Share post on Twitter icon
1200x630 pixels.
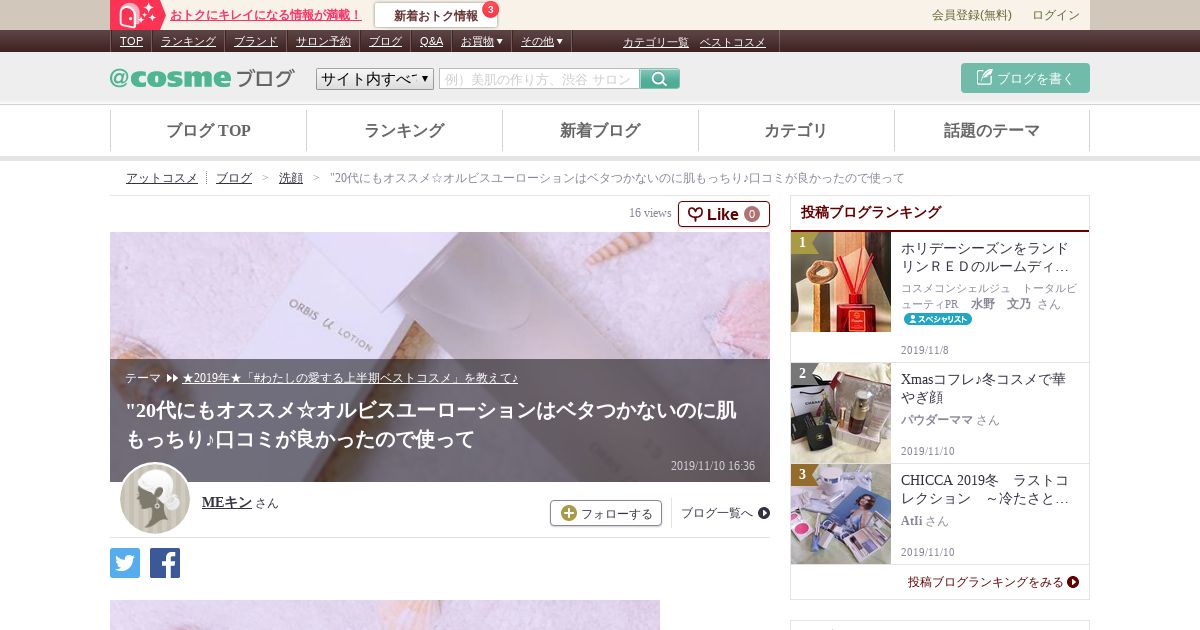coord(125,563)
